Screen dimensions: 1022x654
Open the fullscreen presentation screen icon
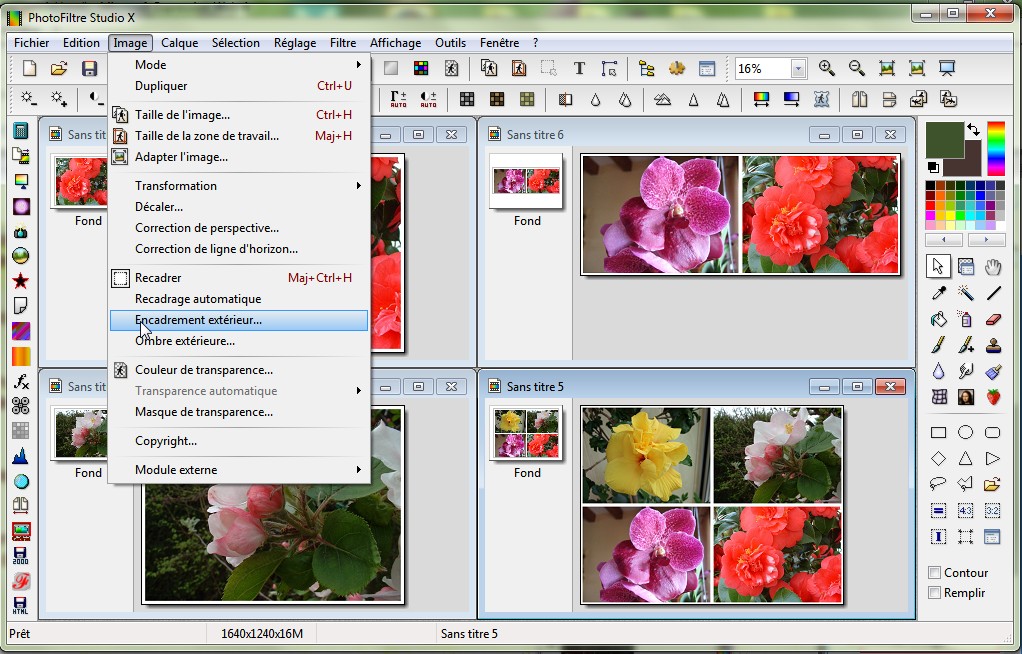pyautogui.click(x=946, y=68)
